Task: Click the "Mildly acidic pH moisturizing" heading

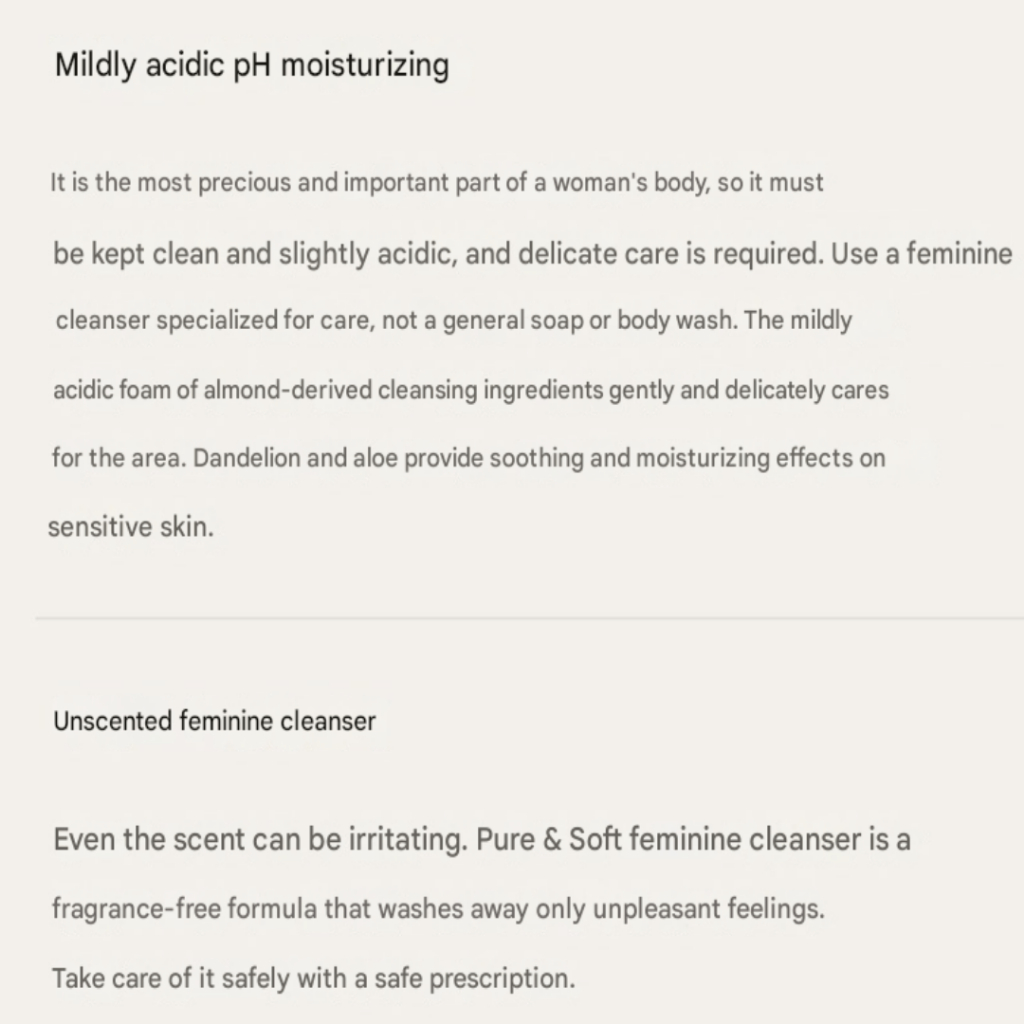Action: (251, 66)
